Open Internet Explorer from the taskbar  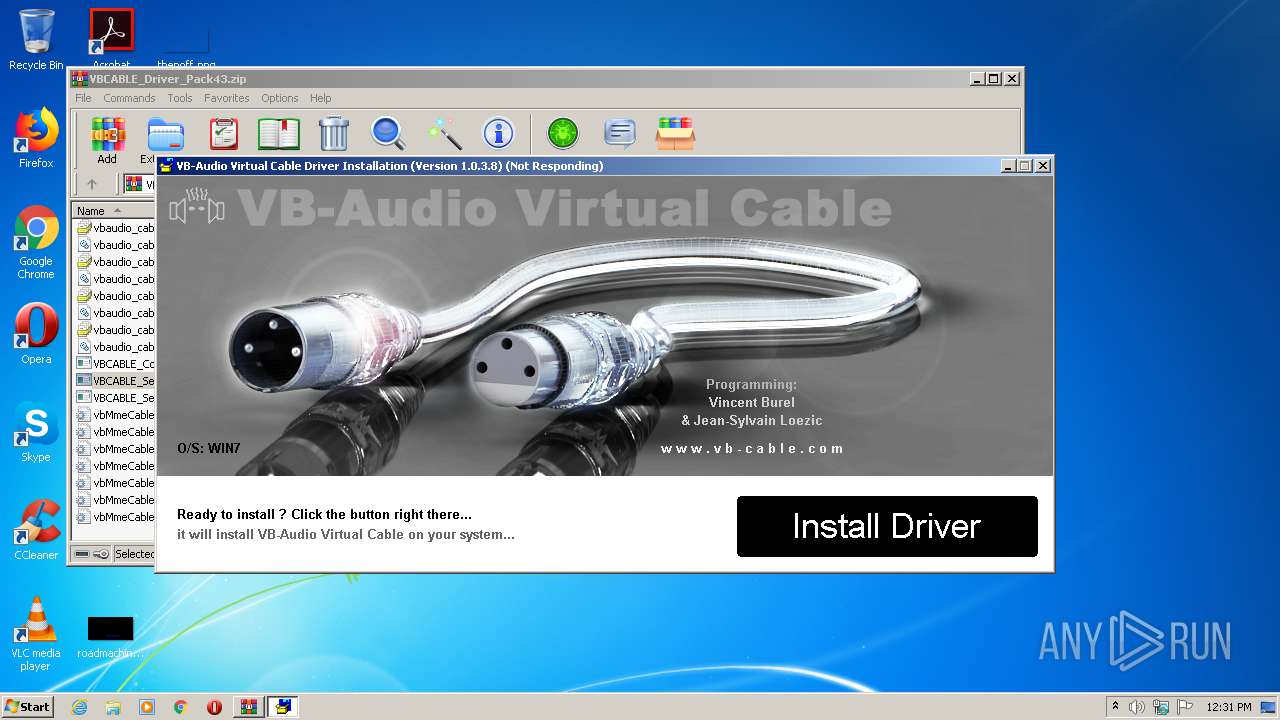[x=79, y=707]
